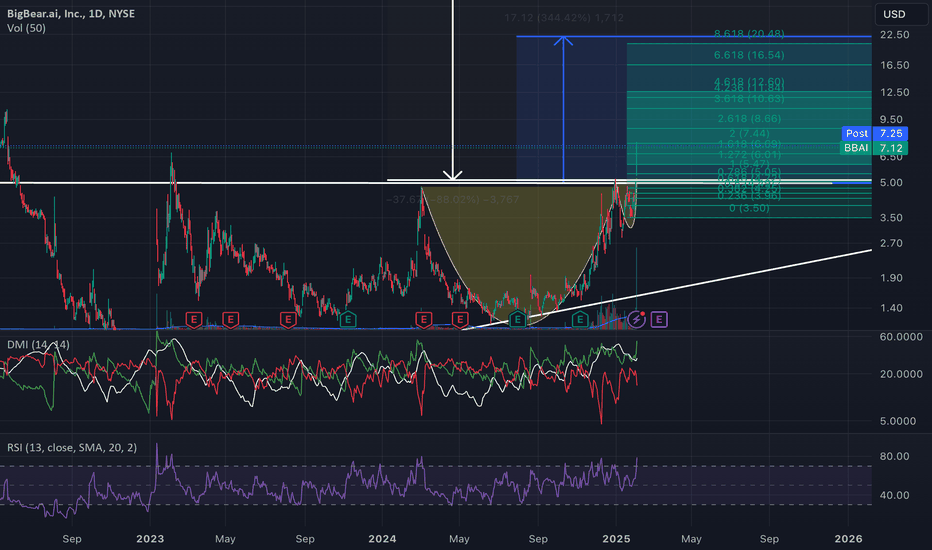Click the red earnings marker near March 2023
This screenshot has height=550, width=932.
pos(194,320)
